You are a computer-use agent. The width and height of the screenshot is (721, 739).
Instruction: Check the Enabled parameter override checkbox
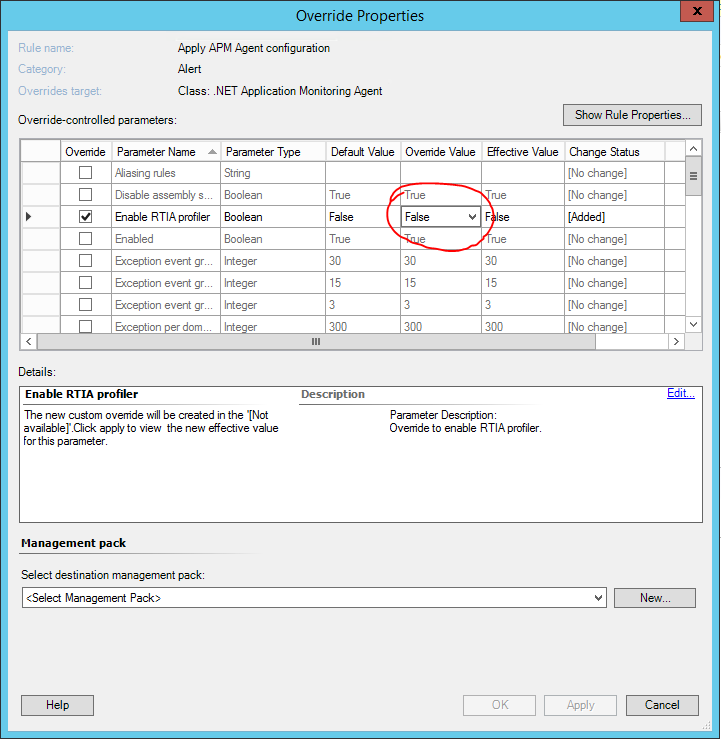click(x=85, y=238)
